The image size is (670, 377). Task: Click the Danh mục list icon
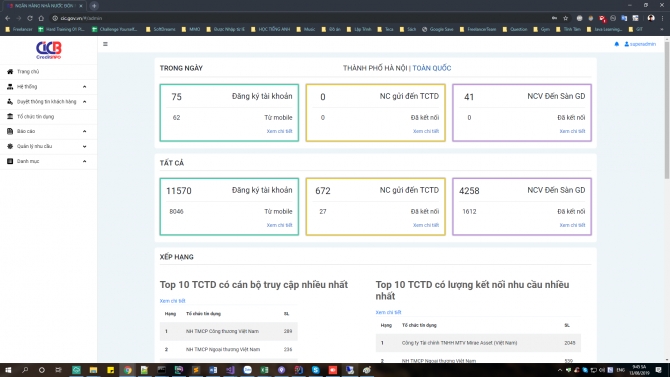[10, 161]
